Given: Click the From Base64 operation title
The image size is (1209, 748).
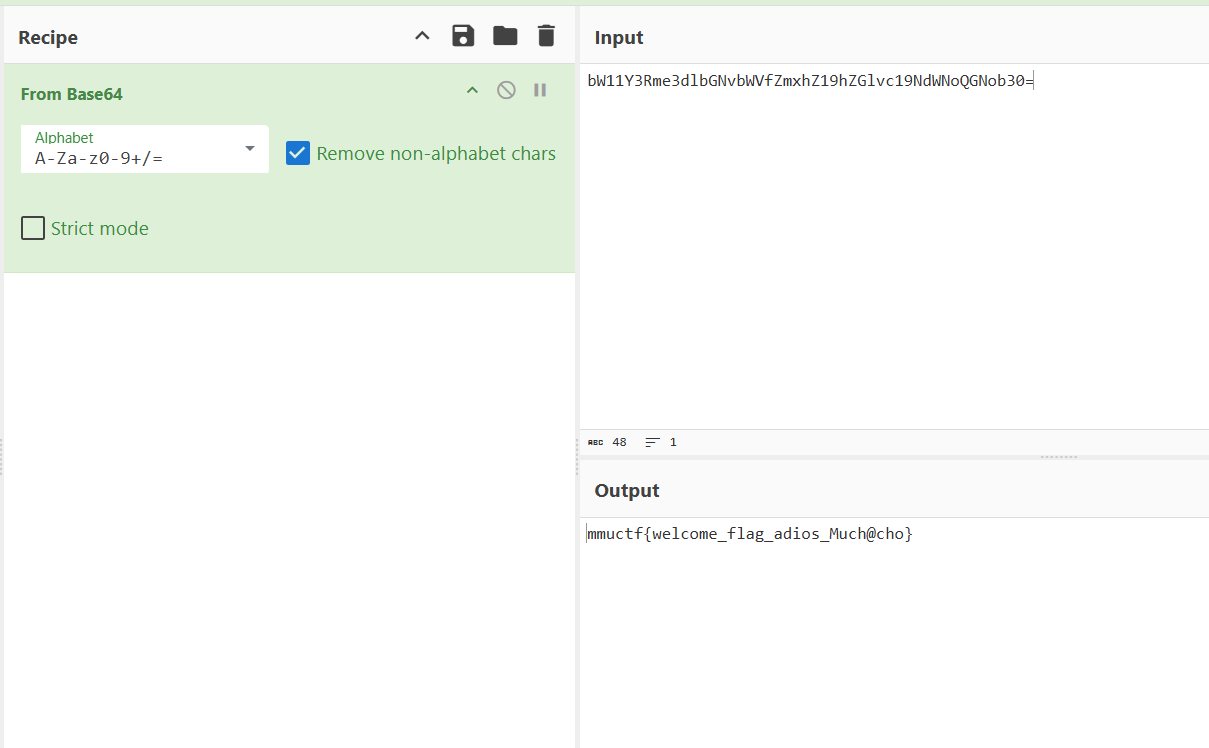Looking at the screenshot, I should click(x=72, y=94).
